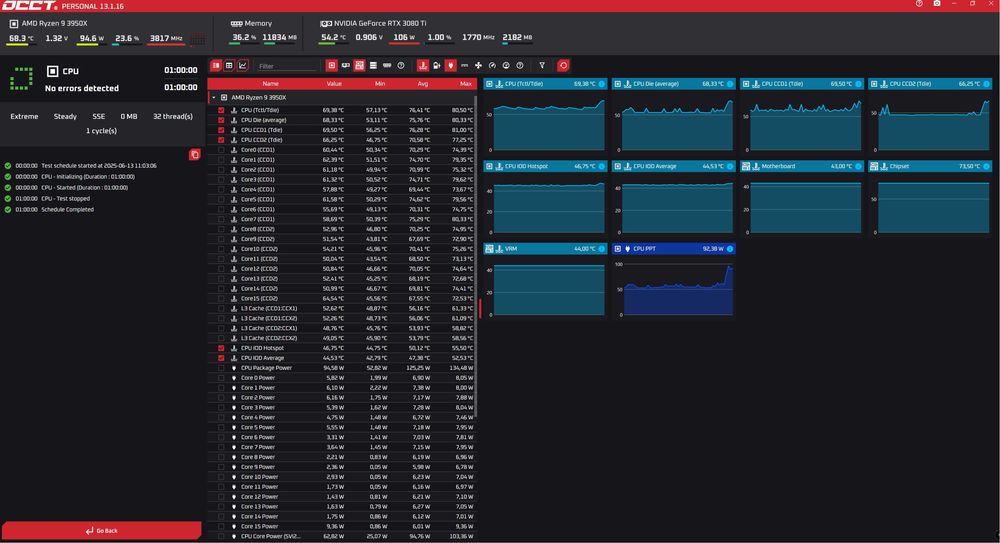Toggle the motherboard sensor filter icon

pyautogui.click(x=359, y=66)
